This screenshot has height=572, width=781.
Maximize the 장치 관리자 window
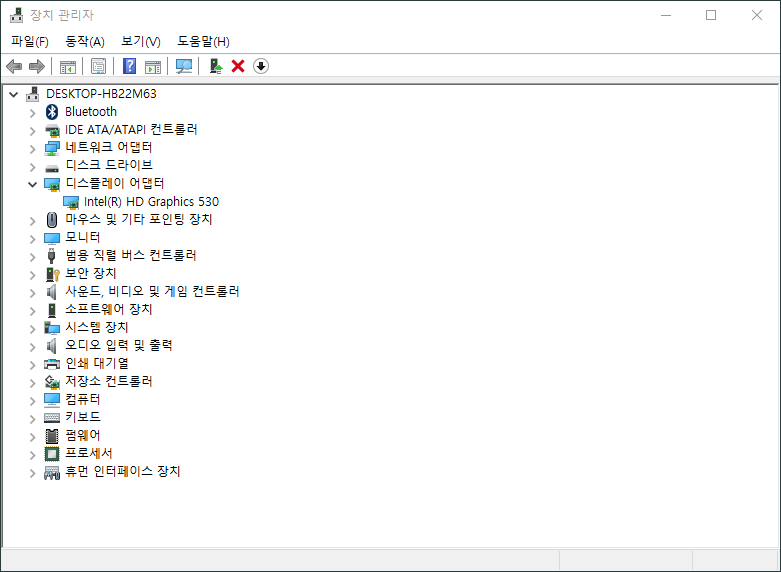click(711, 15)
